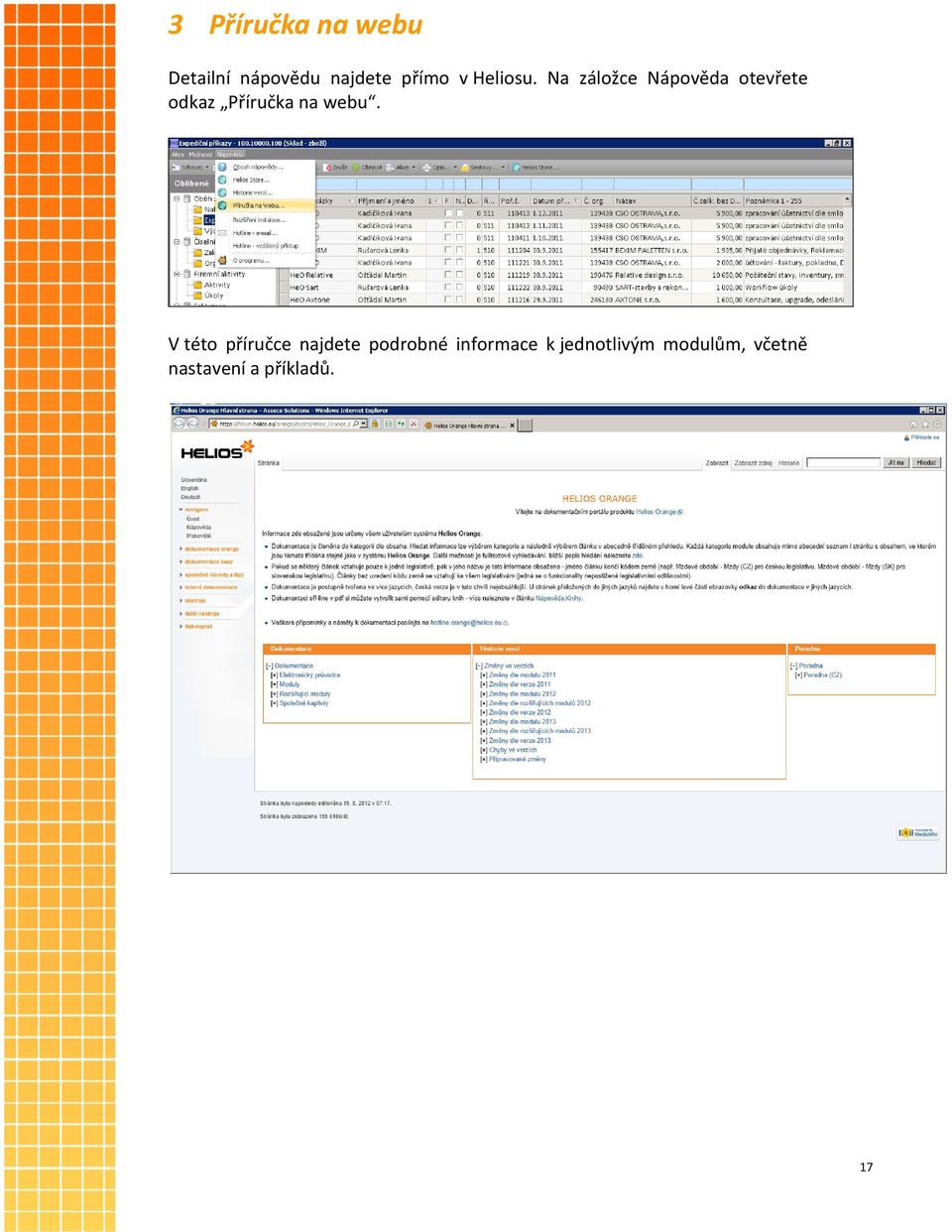Click the HELIOS logo on the web page
The width and height of the screenshot is (952, 1232).
coord(217,451)
